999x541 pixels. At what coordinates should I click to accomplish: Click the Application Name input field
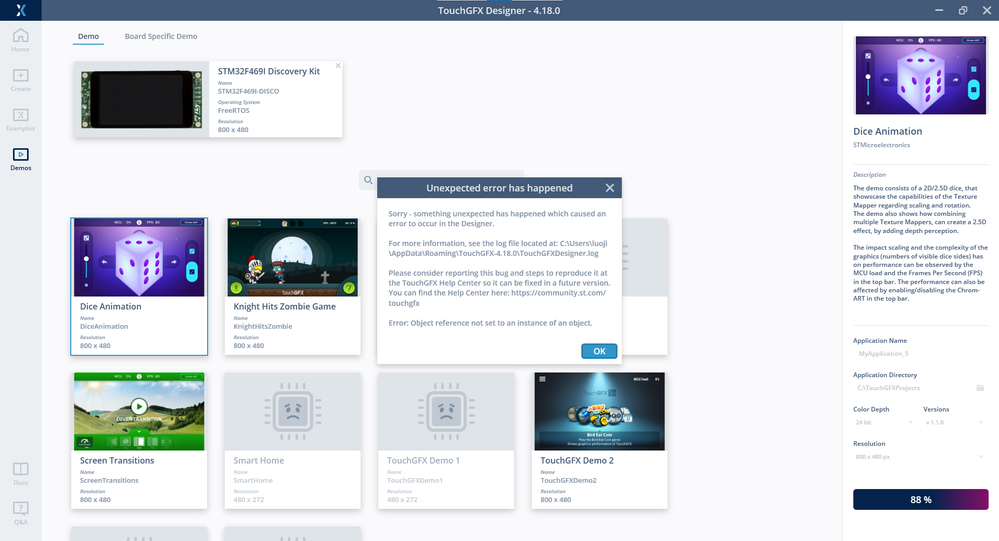921,354
